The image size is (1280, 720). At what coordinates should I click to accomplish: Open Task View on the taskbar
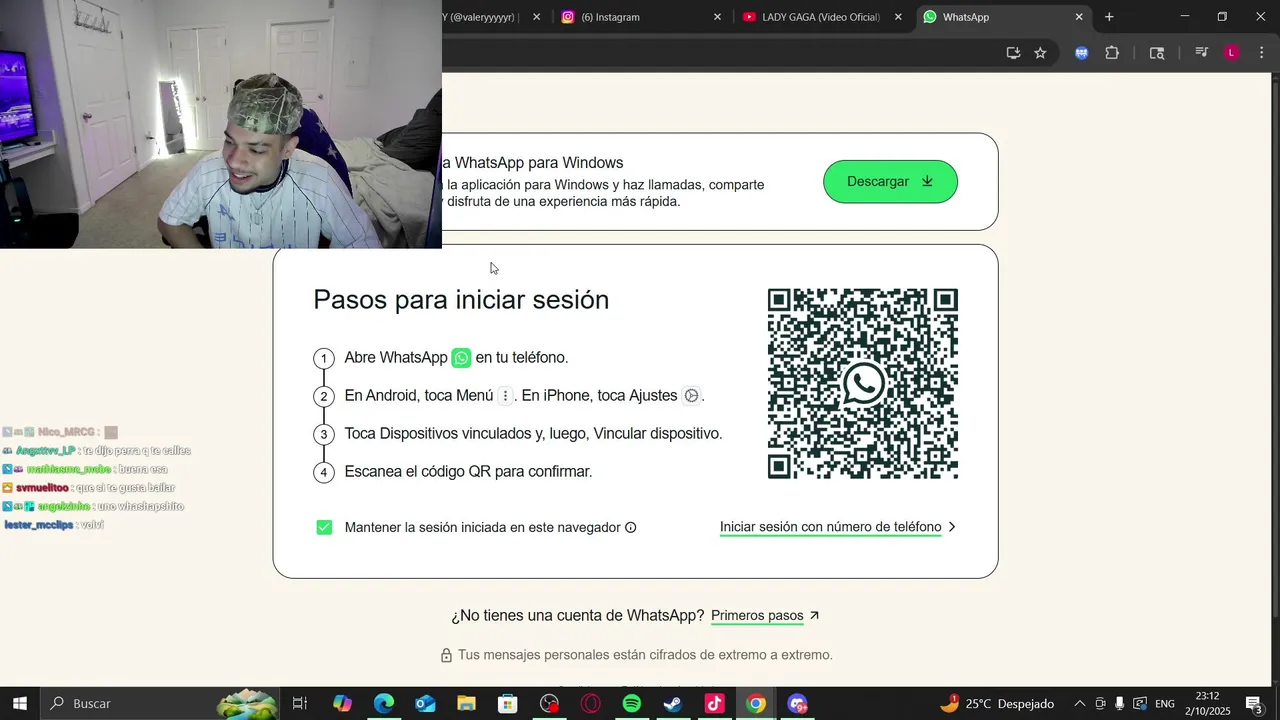[x=300, y=704]
